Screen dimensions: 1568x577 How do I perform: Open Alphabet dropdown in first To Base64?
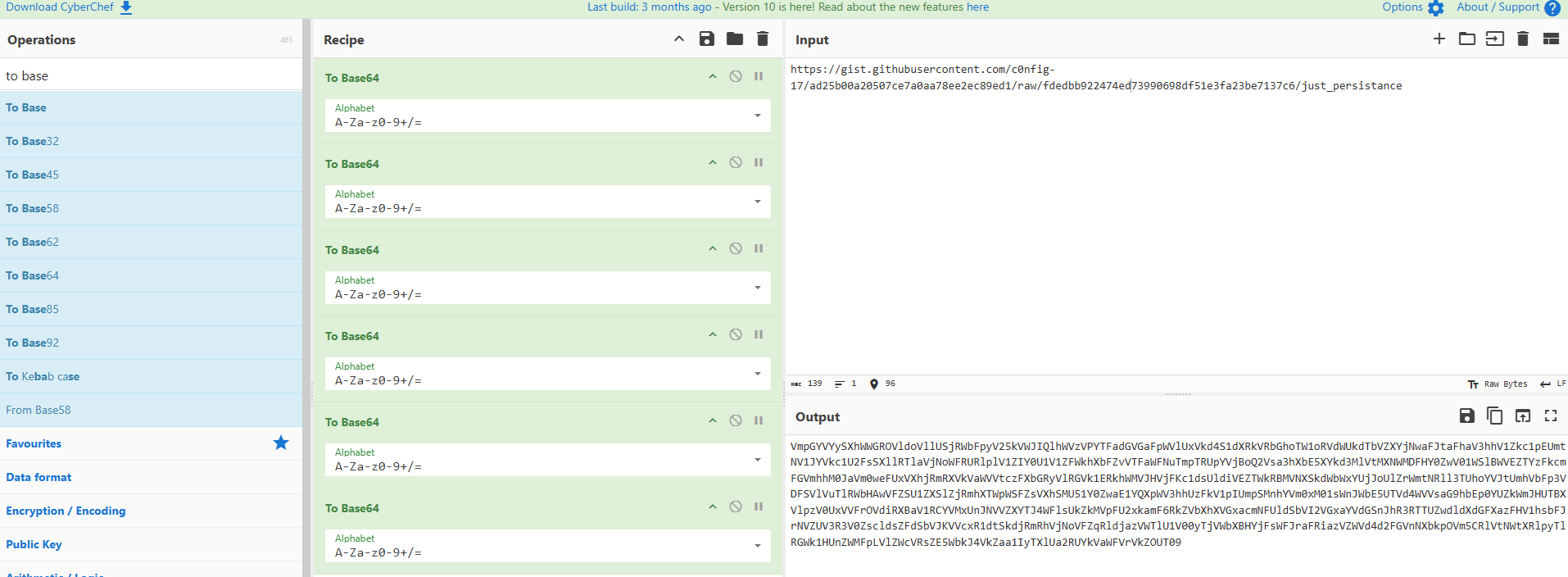pyautogui.click(x=757, y=116)
